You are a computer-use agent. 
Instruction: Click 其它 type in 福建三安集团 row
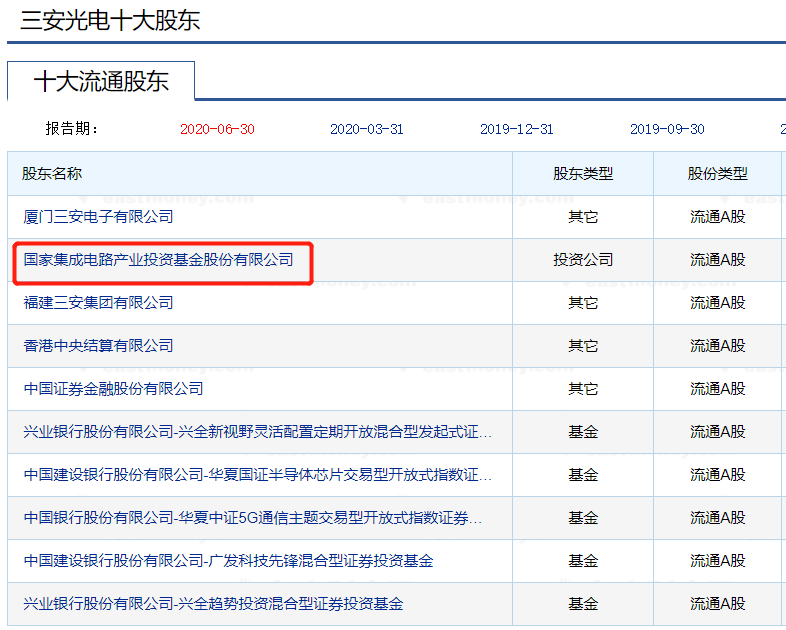pos(583,303)
